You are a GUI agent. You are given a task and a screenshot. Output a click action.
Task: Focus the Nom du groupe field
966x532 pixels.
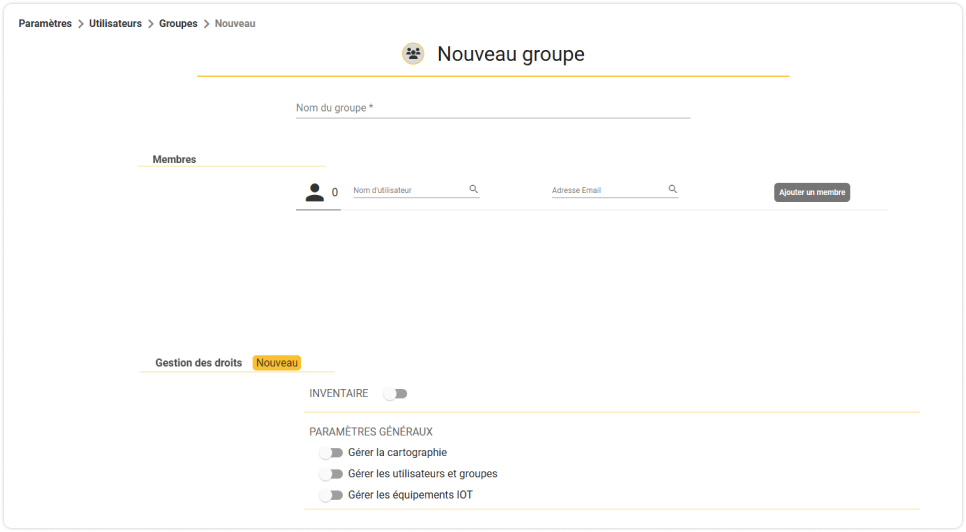pyautogui.click(x=493, y=108)
